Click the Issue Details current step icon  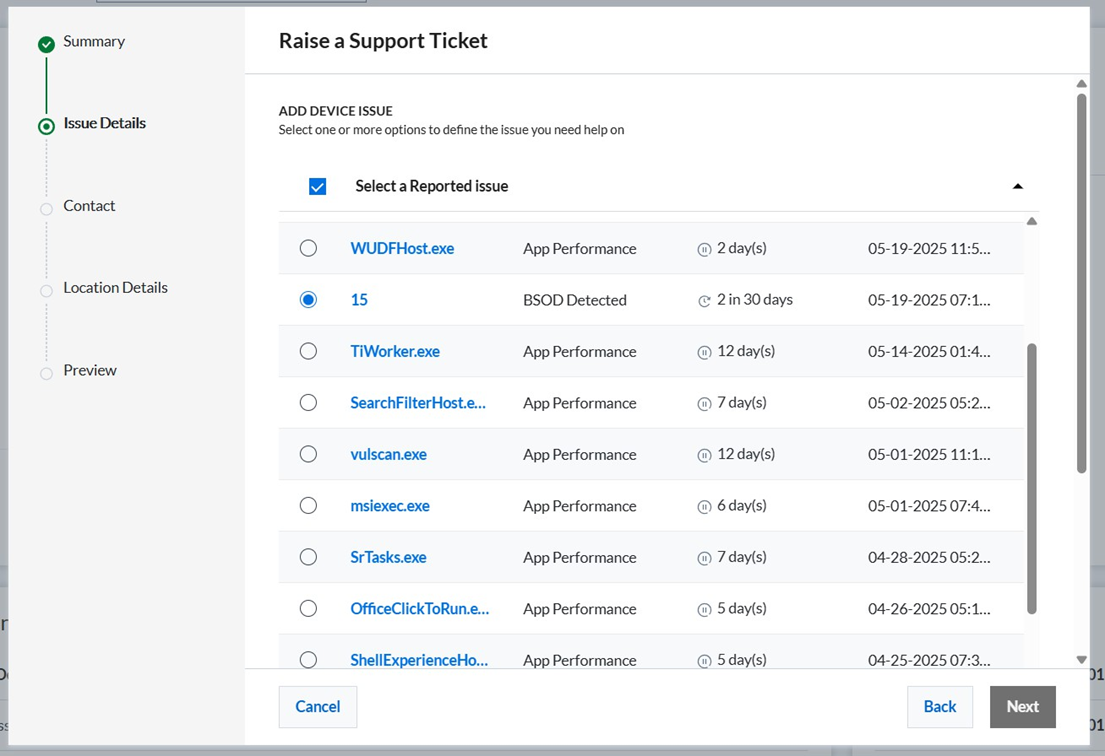46,127
